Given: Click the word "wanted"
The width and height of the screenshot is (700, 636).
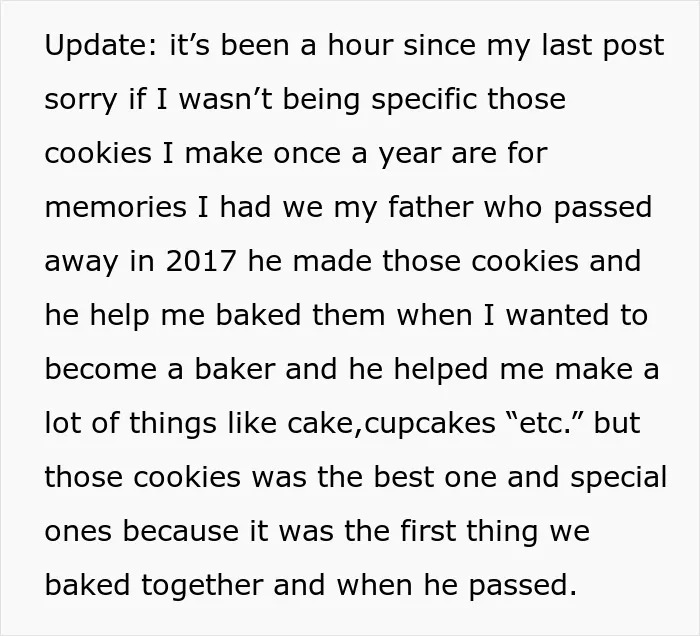Looking at the screenshot, I should coord(557,315).
